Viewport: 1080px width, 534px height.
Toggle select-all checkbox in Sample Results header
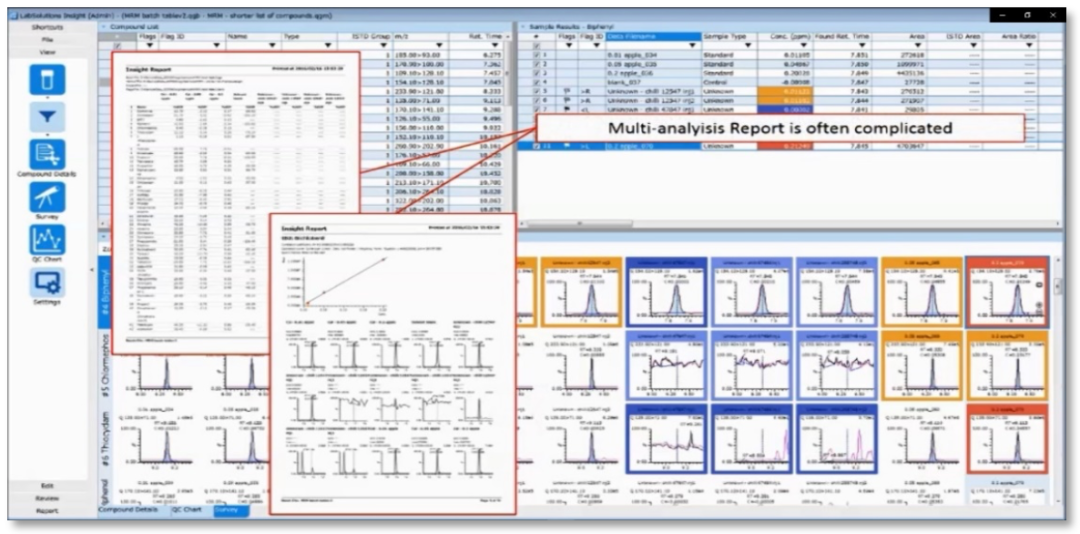[535, 46]
